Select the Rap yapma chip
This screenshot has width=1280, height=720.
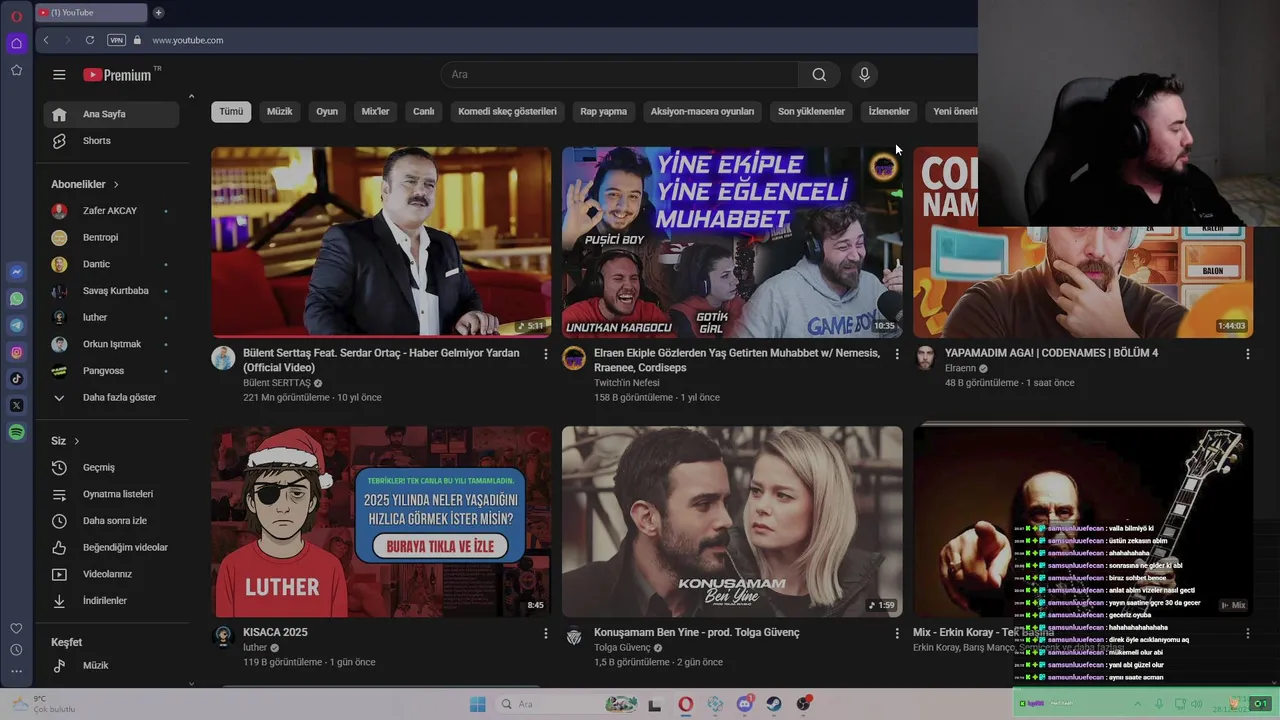coord(604,112)
